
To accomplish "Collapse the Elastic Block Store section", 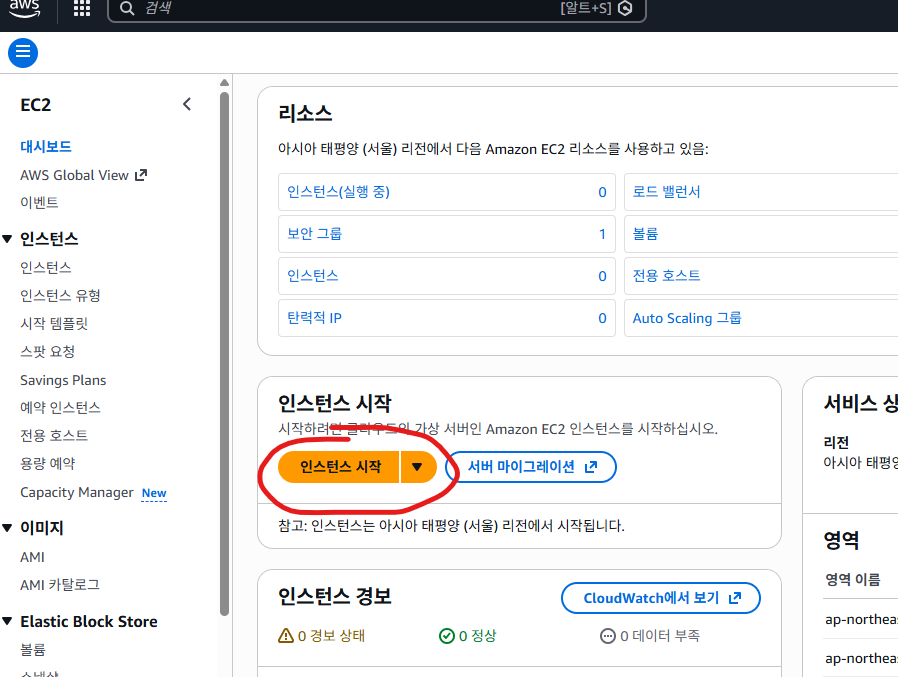I will [x=7, y=621].
